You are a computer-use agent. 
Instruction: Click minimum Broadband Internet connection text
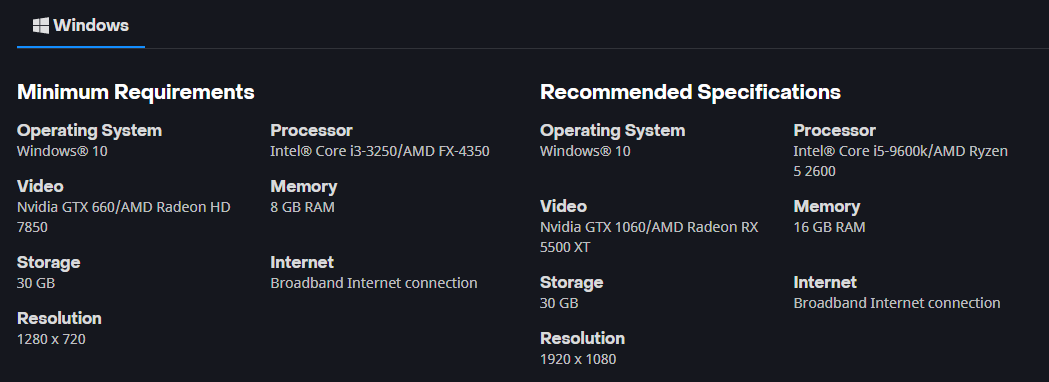[x=374, y=283]
